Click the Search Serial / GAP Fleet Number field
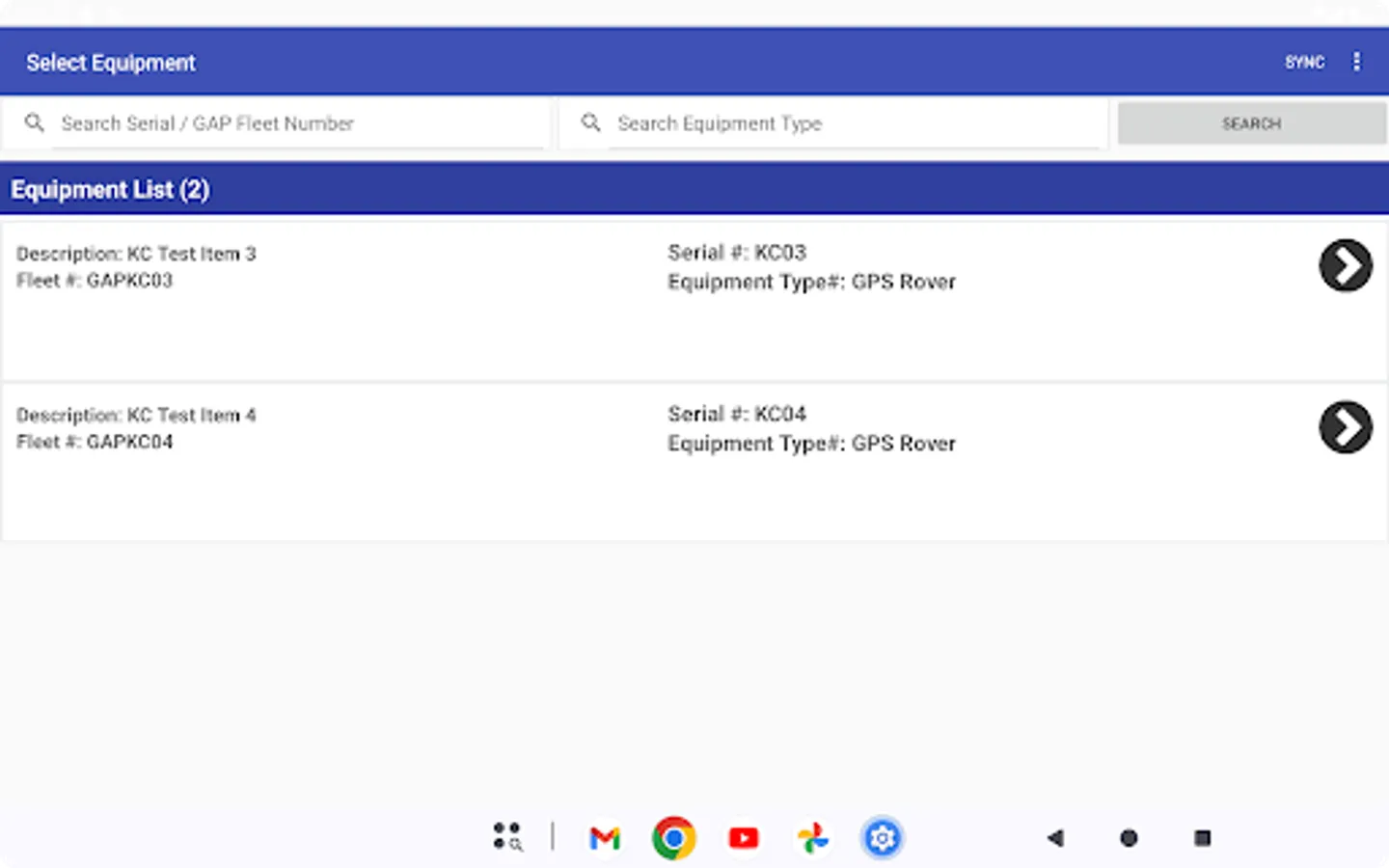The width and height of the screenshot is (1389, 868). pyautogui.click(x=289, y=123)
